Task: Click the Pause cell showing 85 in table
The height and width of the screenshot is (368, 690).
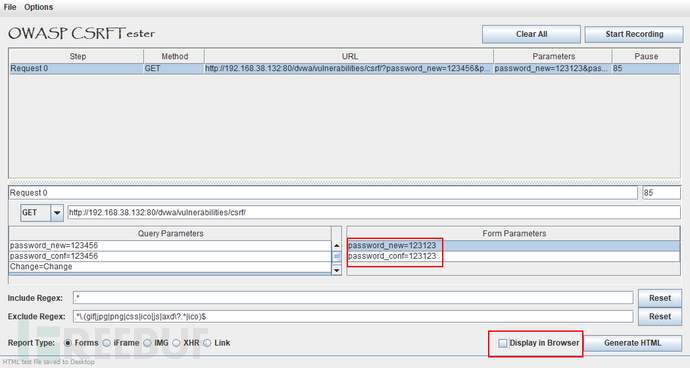Action: [x=646, y=69]
